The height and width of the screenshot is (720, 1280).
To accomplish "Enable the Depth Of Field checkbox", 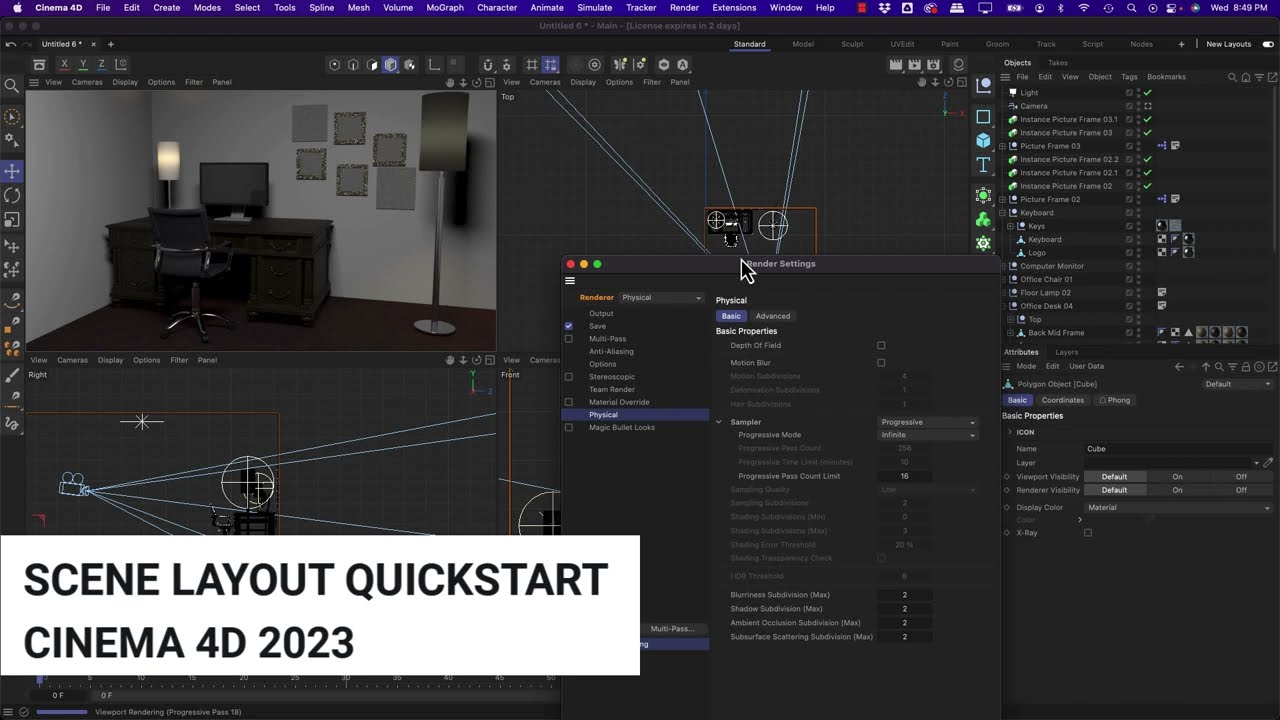I will tap(881, 346).
